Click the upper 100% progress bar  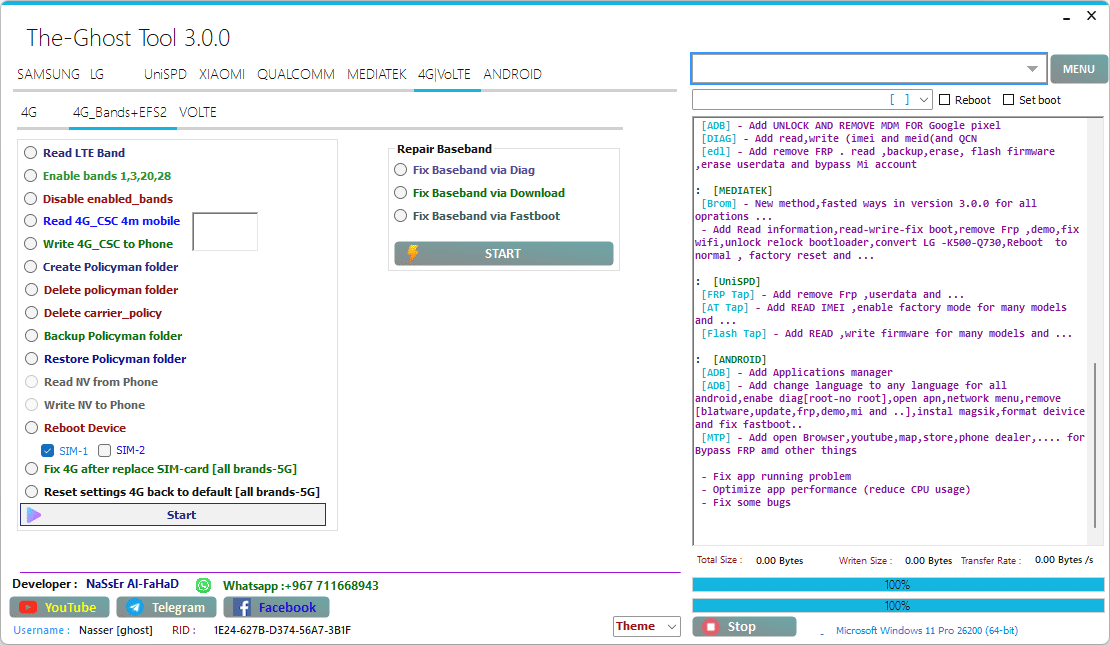pos(898,585)
